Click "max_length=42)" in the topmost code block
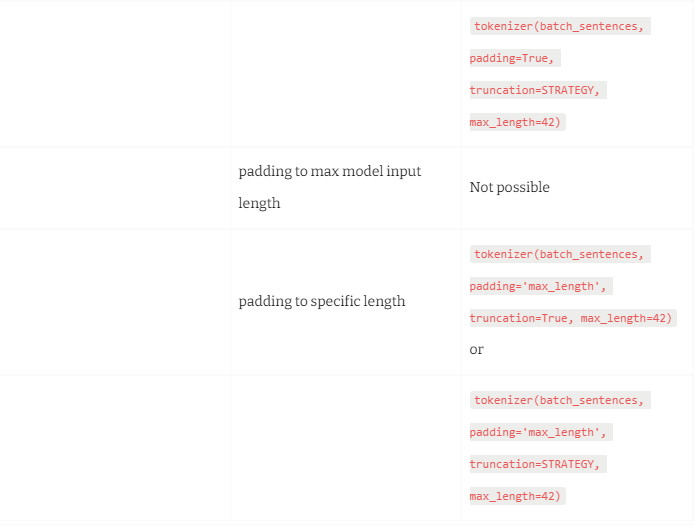696x530 pixels. click(x=516, y=122)
